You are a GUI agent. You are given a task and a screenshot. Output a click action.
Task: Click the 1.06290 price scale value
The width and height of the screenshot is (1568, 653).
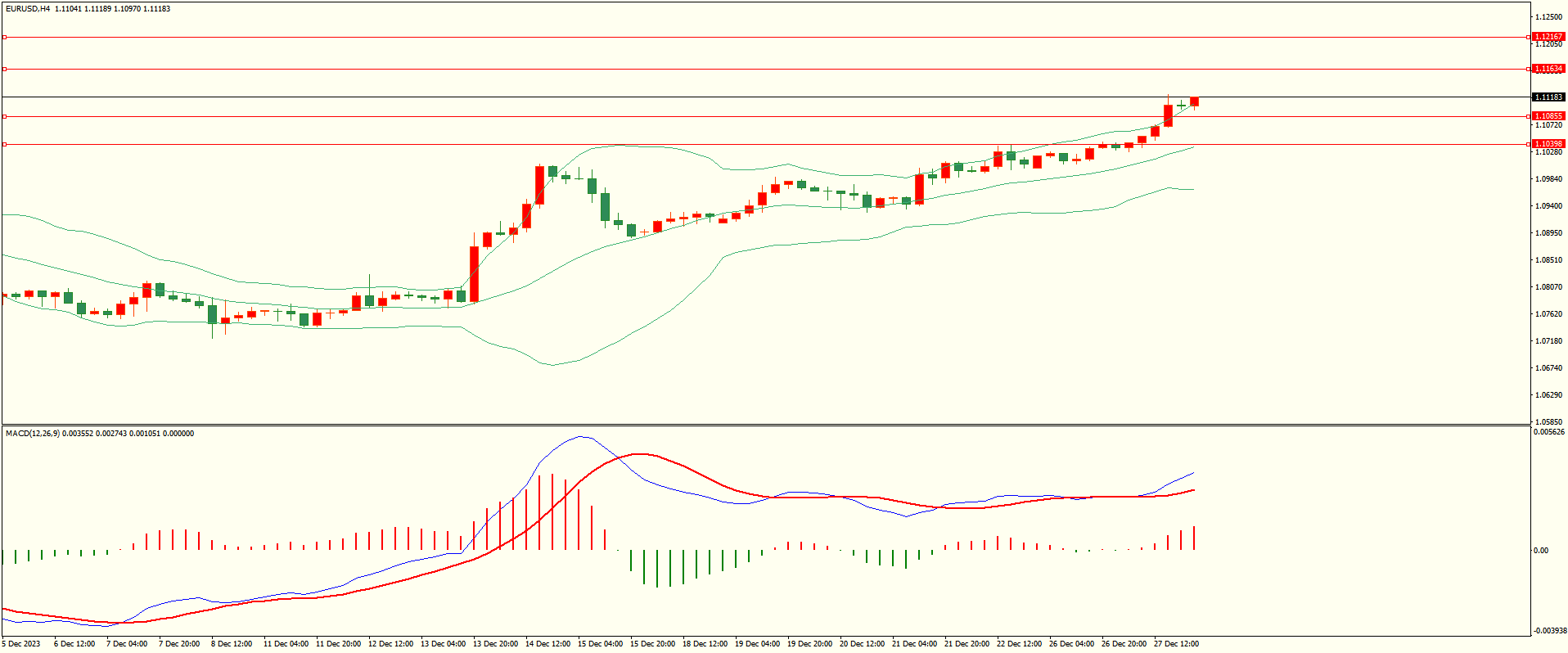coord(1549,395)
